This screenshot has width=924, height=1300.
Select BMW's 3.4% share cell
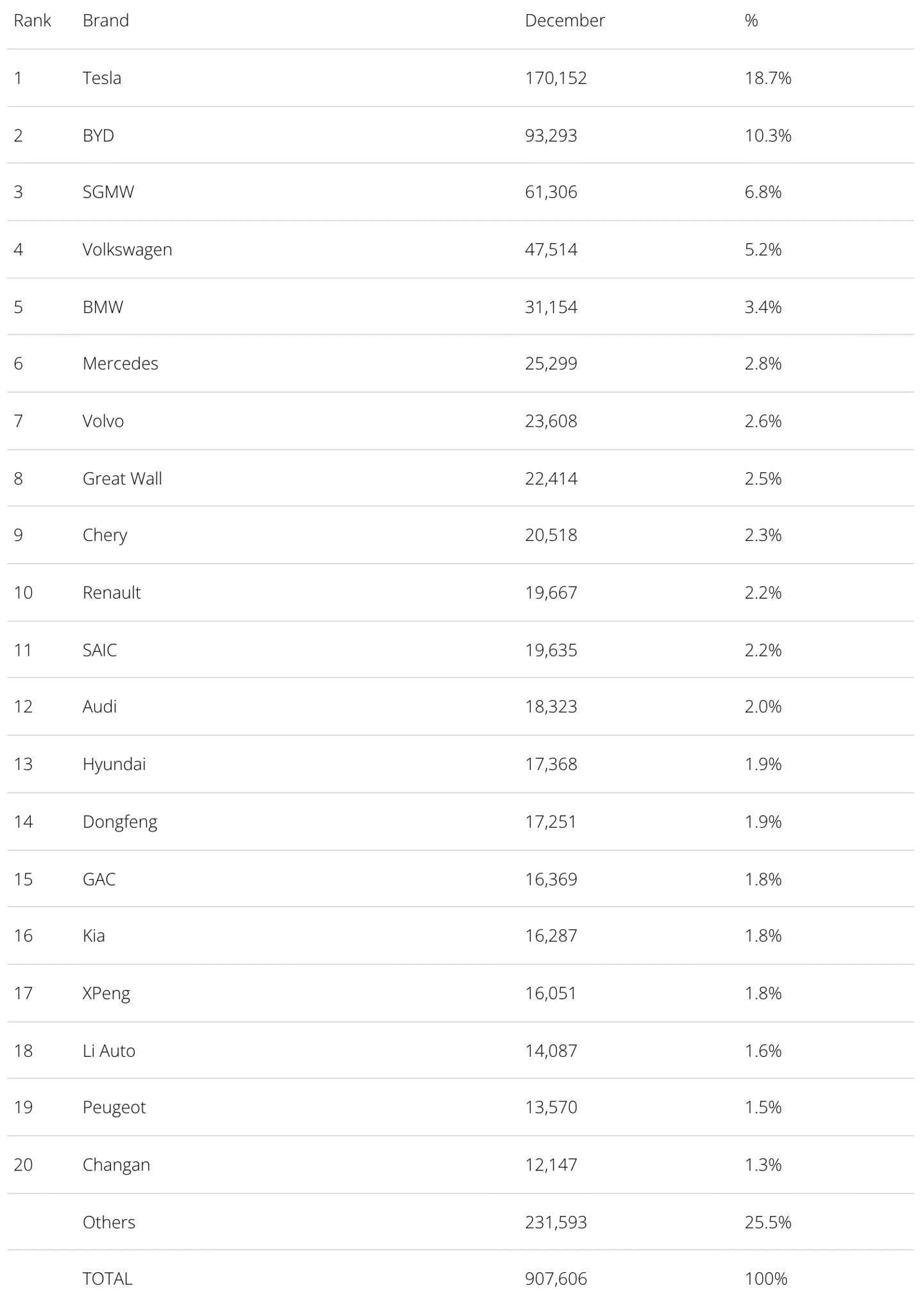pos(762,307)
